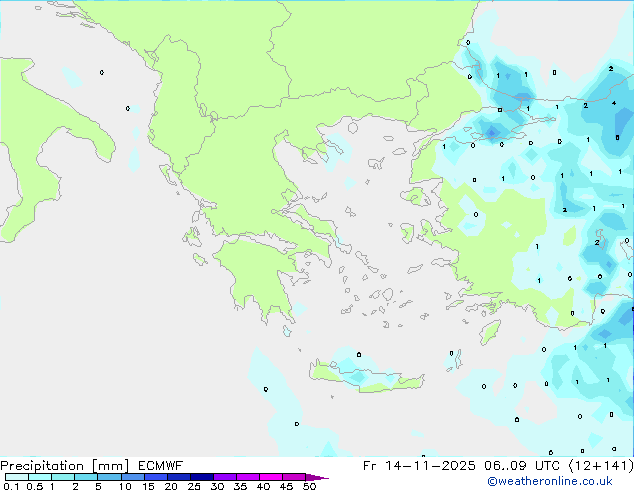Click the '06..09 UTC' time range text
The height and width of the screenshot is (490, 634).
(522, 466)
